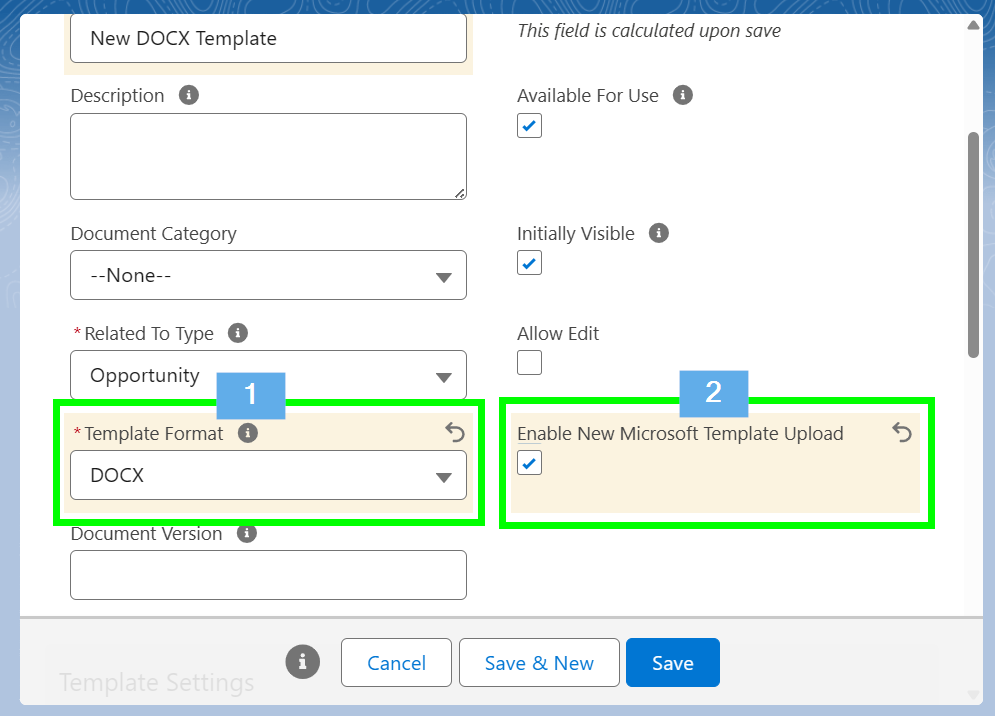Click the Template Format info icon
Viewport: 995px width, 716px height.
tap(248, 433)
